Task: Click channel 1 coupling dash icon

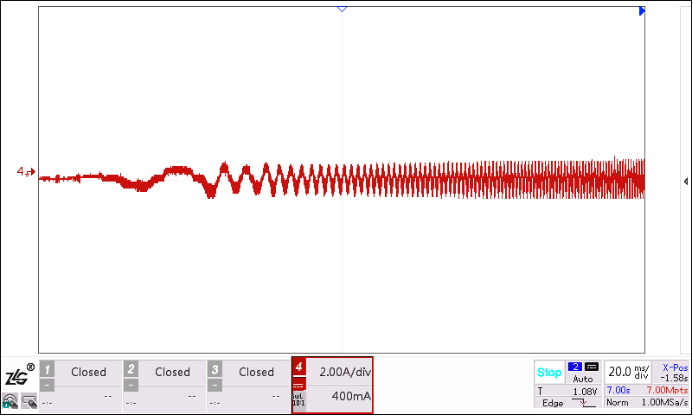Action: pos(47,385)
